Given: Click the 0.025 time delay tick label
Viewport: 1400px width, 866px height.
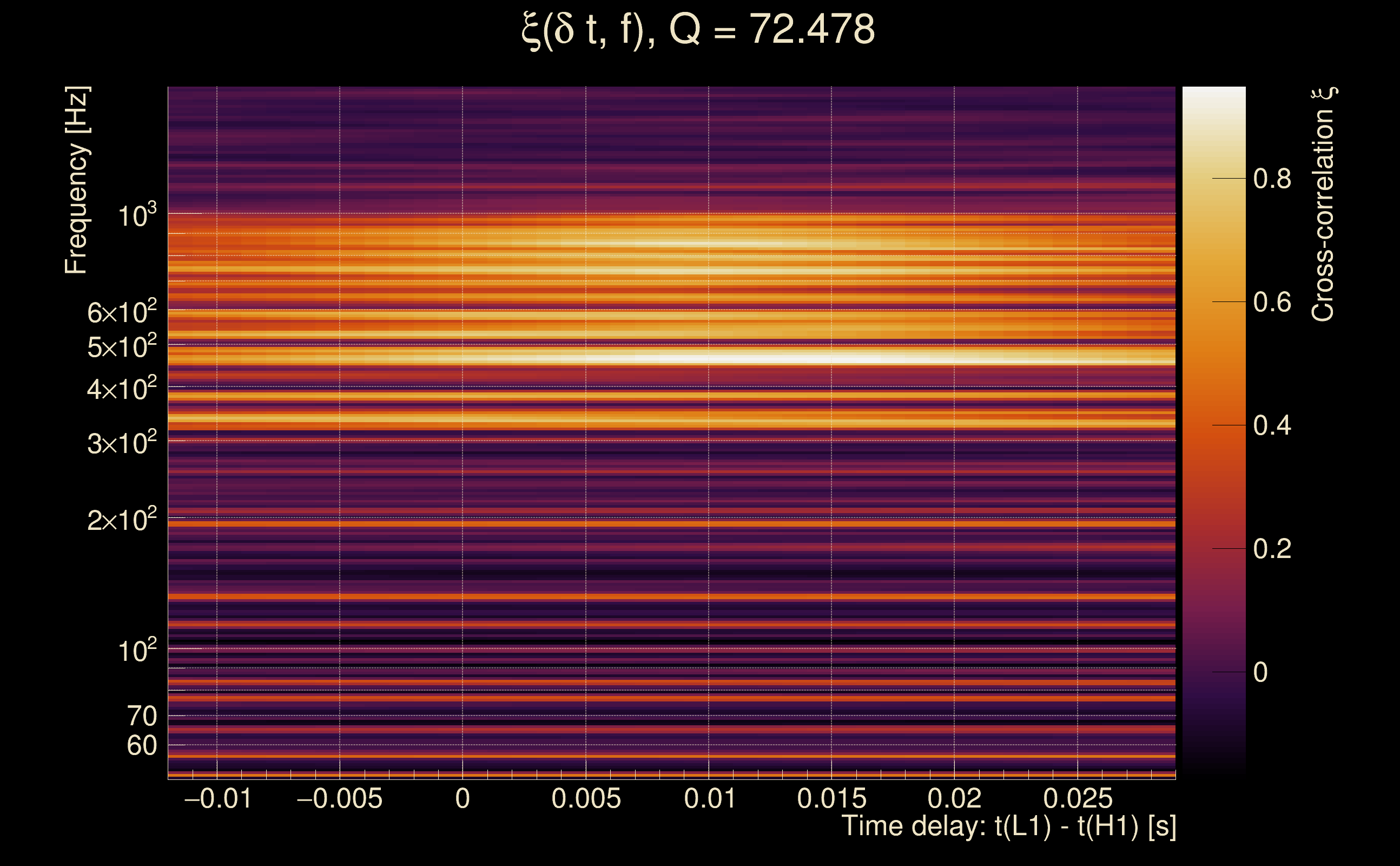Looking at the screenshot, I should coord(1078,798).
